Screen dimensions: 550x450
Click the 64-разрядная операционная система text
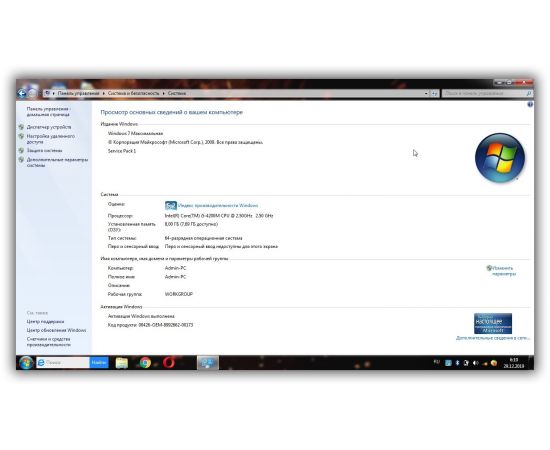click(203, 238)
